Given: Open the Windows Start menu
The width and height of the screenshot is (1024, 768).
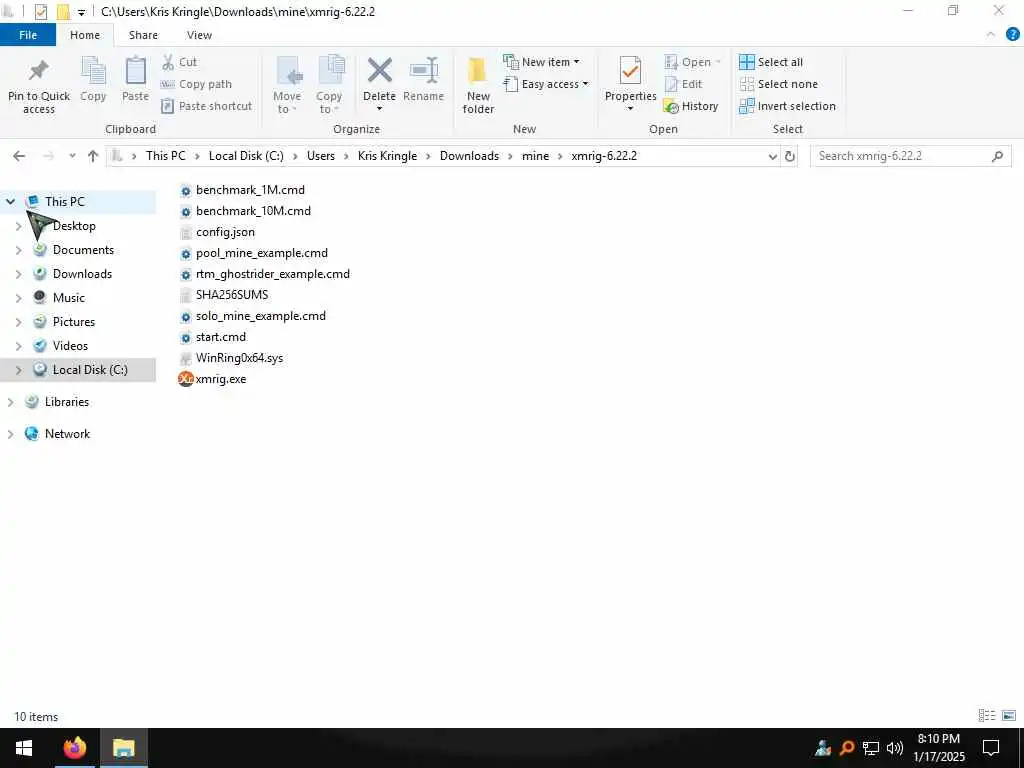Looking at the screenshot, I should 24,748.
